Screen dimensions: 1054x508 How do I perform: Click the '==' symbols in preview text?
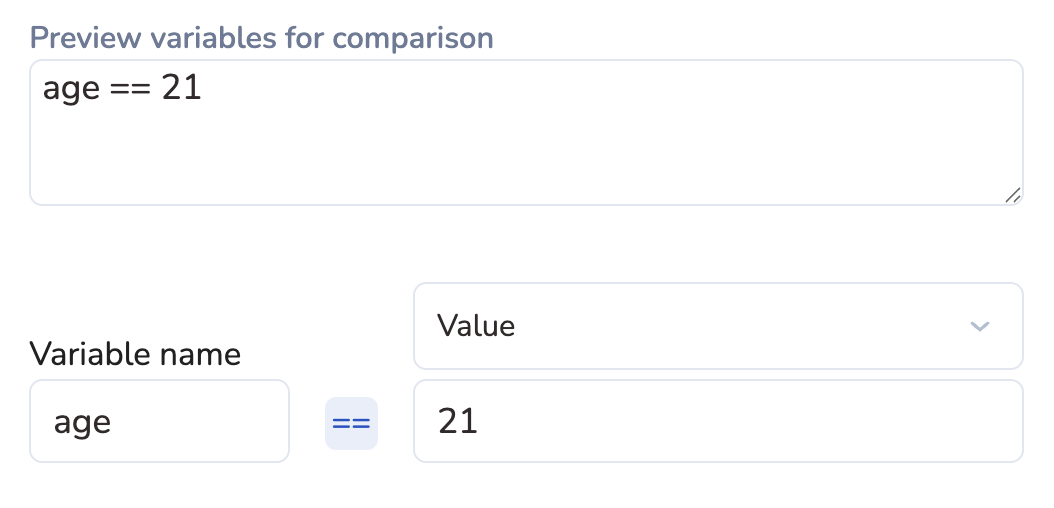130,88
